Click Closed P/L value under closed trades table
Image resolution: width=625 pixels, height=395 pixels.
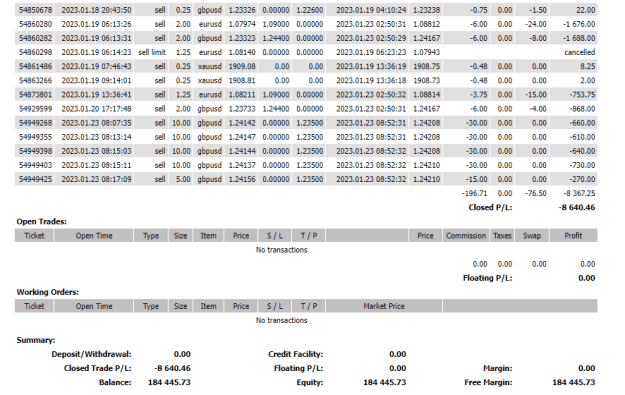577,207
